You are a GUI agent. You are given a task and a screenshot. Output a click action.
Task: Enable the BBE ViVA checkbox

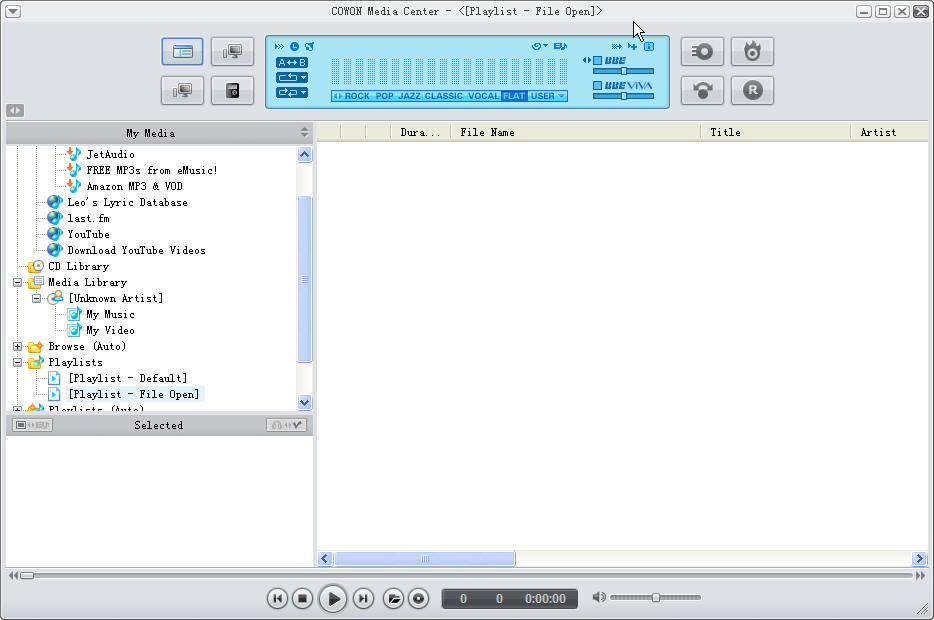(597, 86)
